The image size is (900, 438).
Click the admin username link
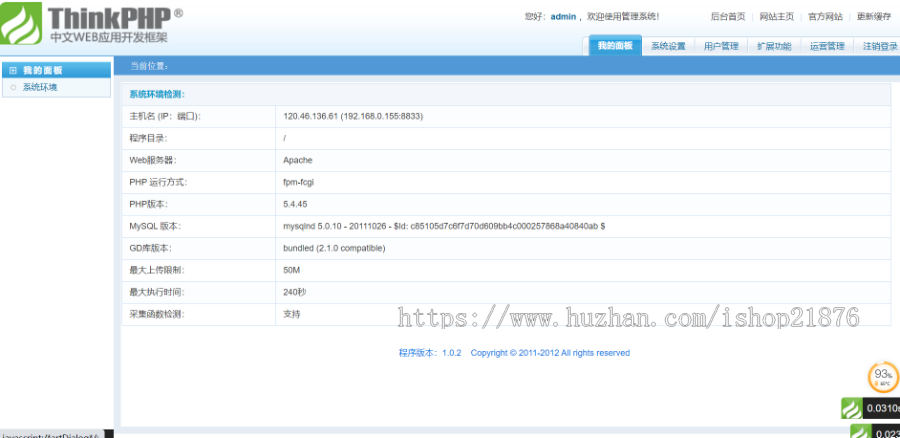click(x=563, y=17)
